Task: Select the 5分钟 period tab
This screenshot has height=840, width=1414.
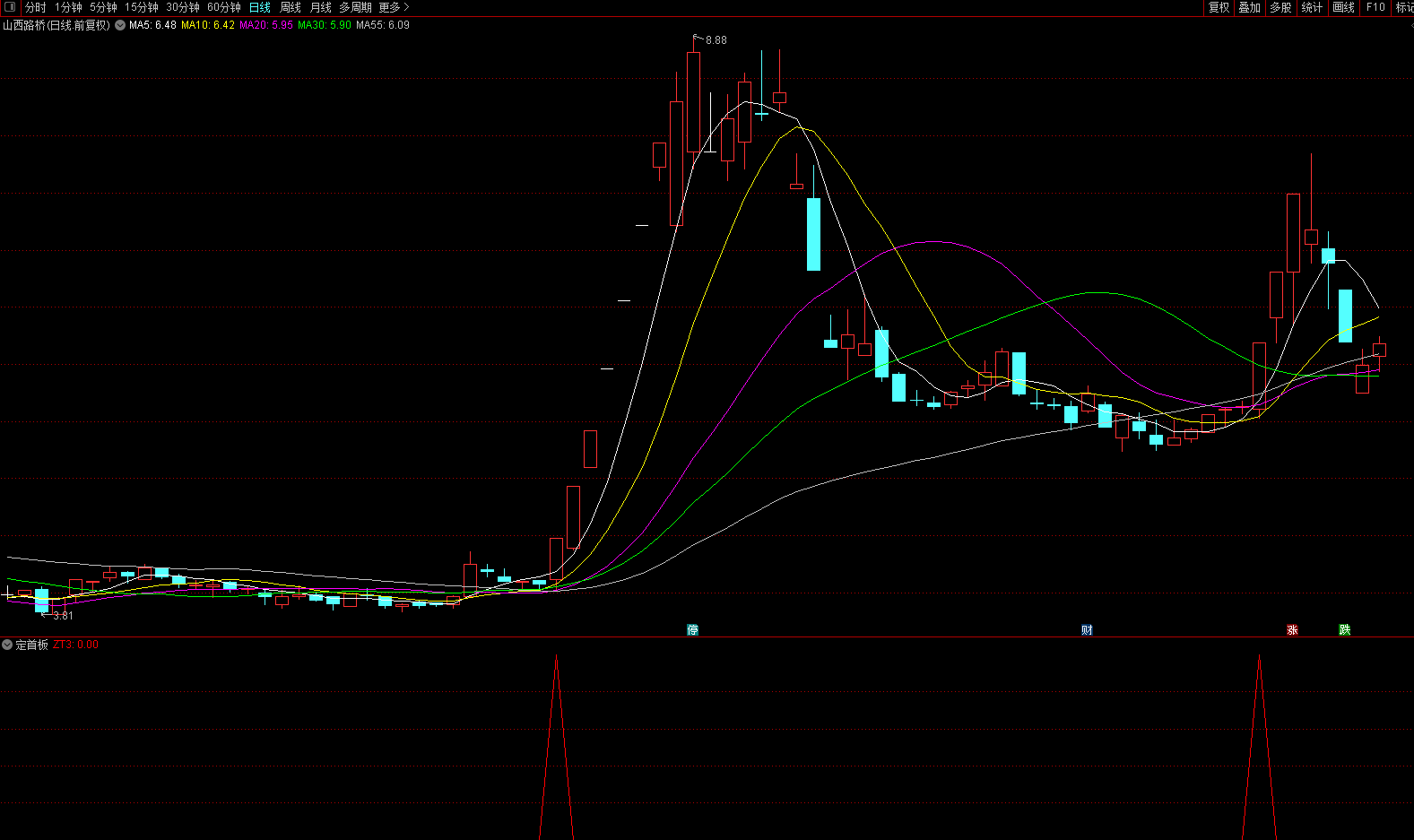Action: [x=103, y=7]
